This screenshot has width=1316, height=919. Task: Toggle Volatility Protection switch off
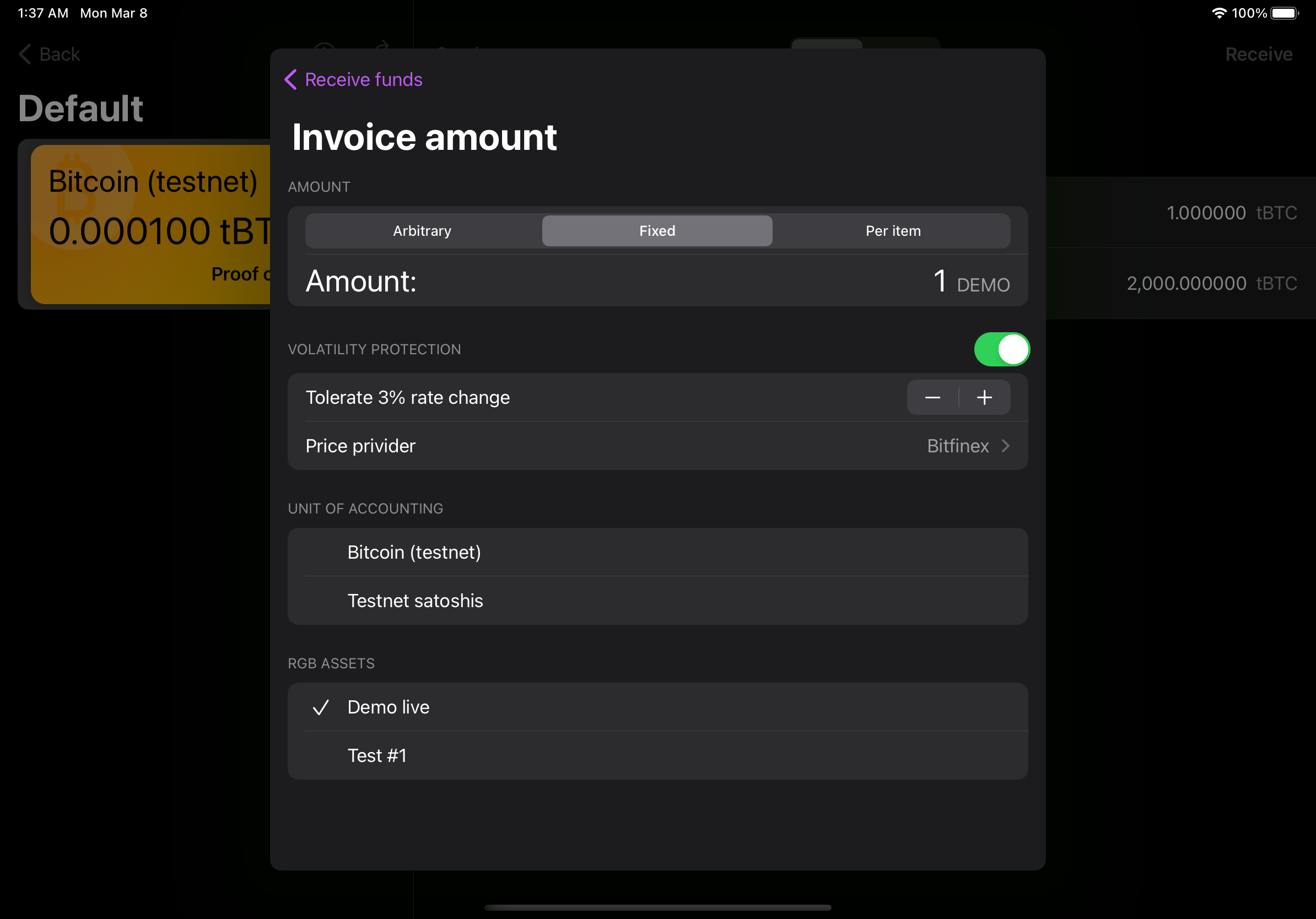pos(1001,348)
